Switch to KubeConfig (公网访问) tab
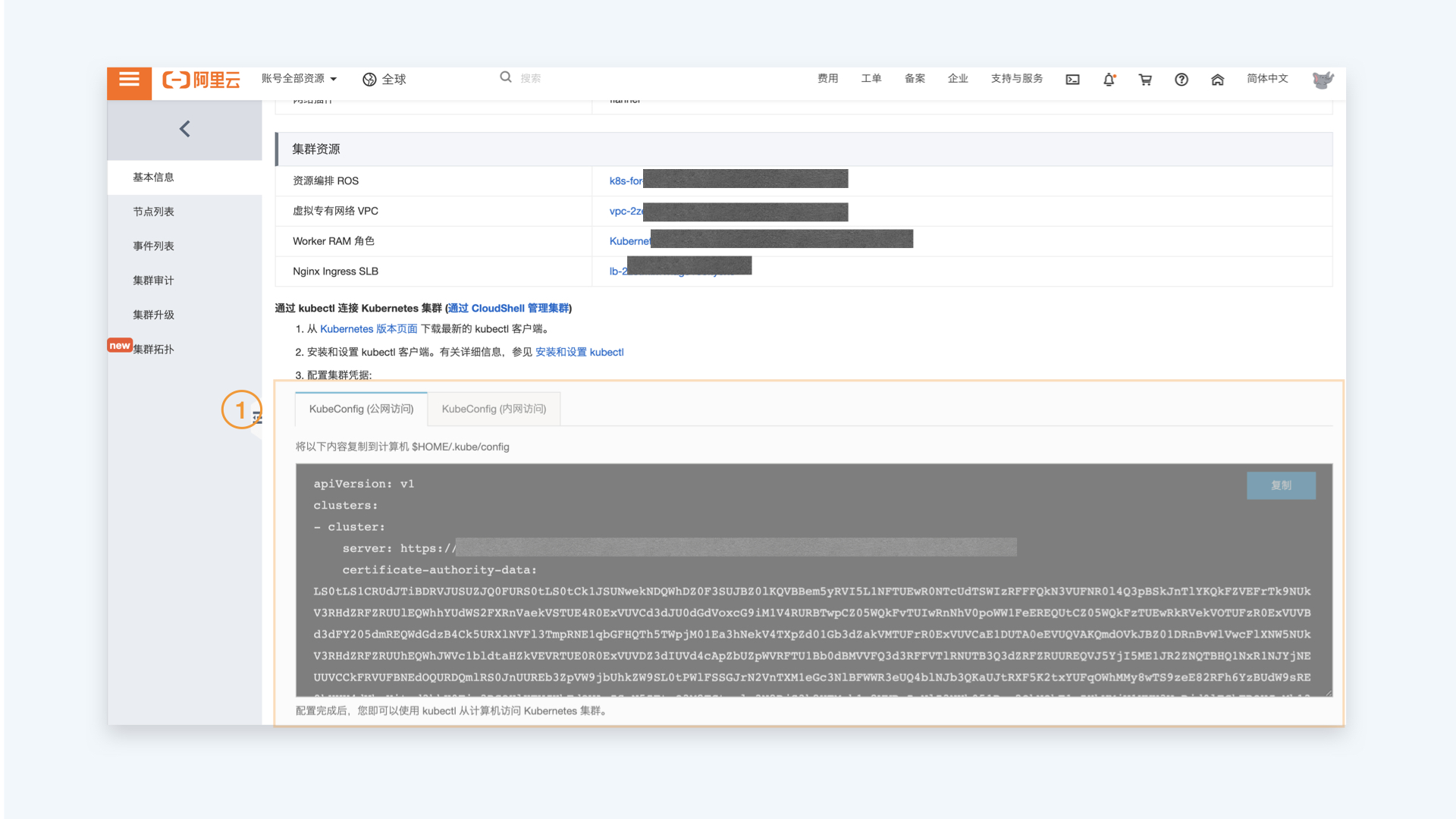The width and height of the screenshot is (1456, 819). click(x=361, y=409)
